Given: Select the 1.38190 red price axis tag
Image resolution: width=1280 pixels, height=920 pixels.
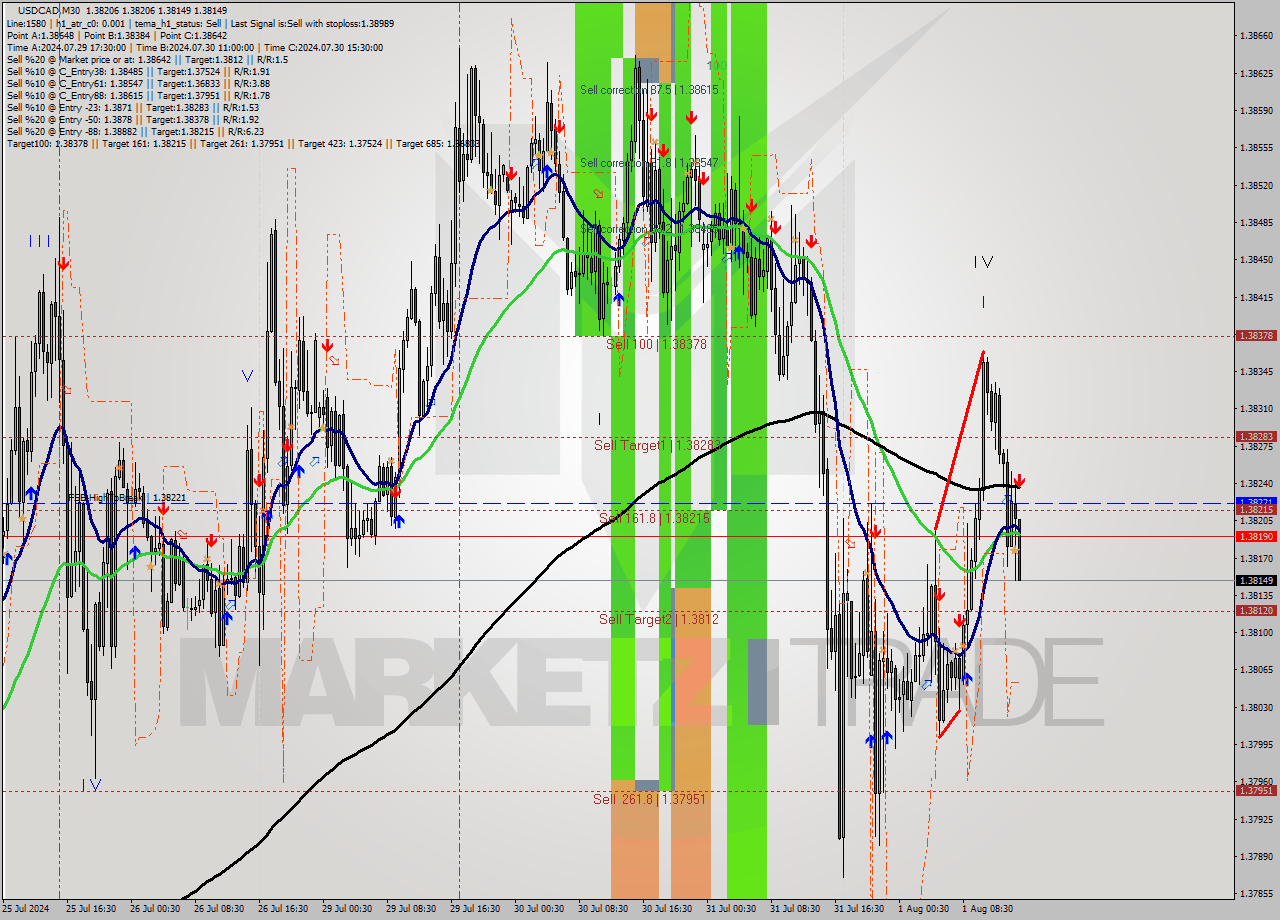Looking at the screenshot, I should coord(1256,536).
